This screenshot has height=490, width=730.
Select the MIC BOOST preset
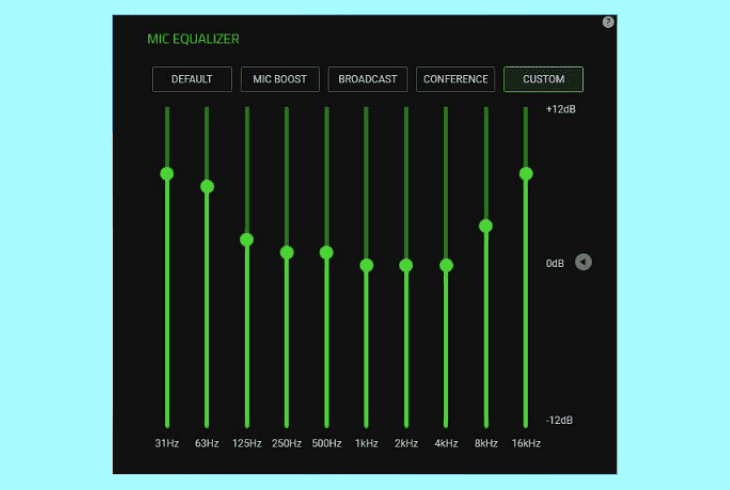[280, 79]
